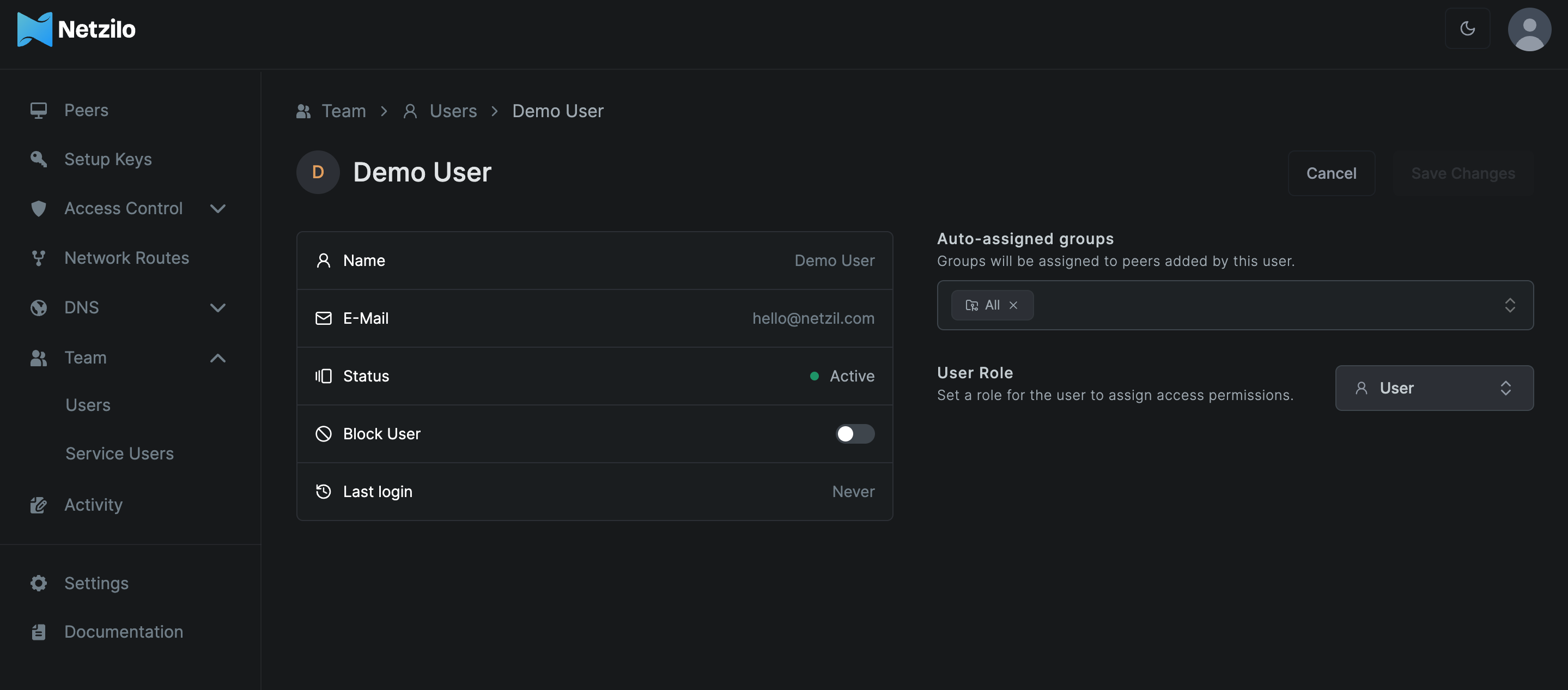Open the User role dropdown
The image size is (1568, 690).
[1434, 388]
